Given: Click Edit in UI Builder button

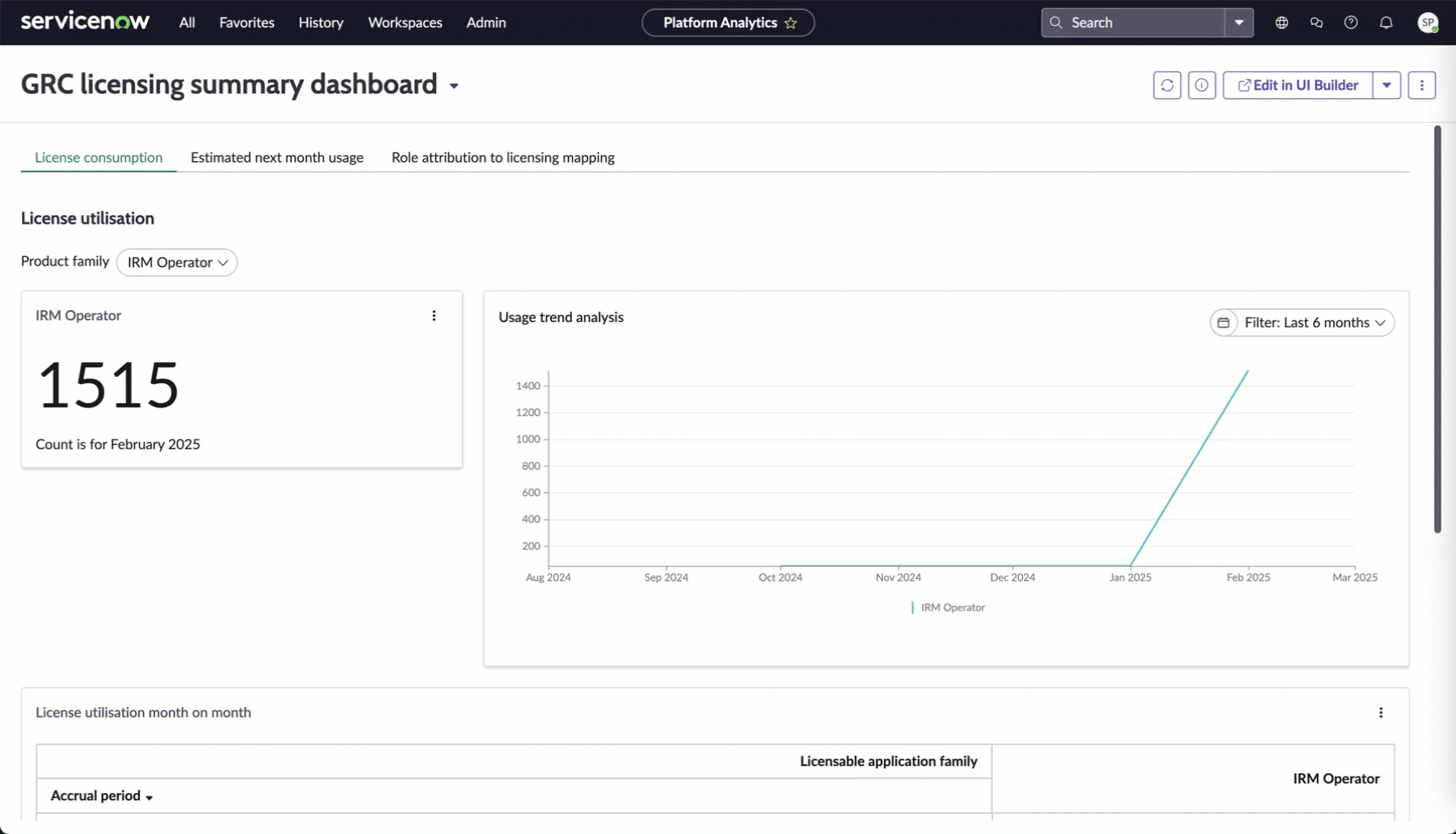Looking at the screenshot, I should 1298,85.
